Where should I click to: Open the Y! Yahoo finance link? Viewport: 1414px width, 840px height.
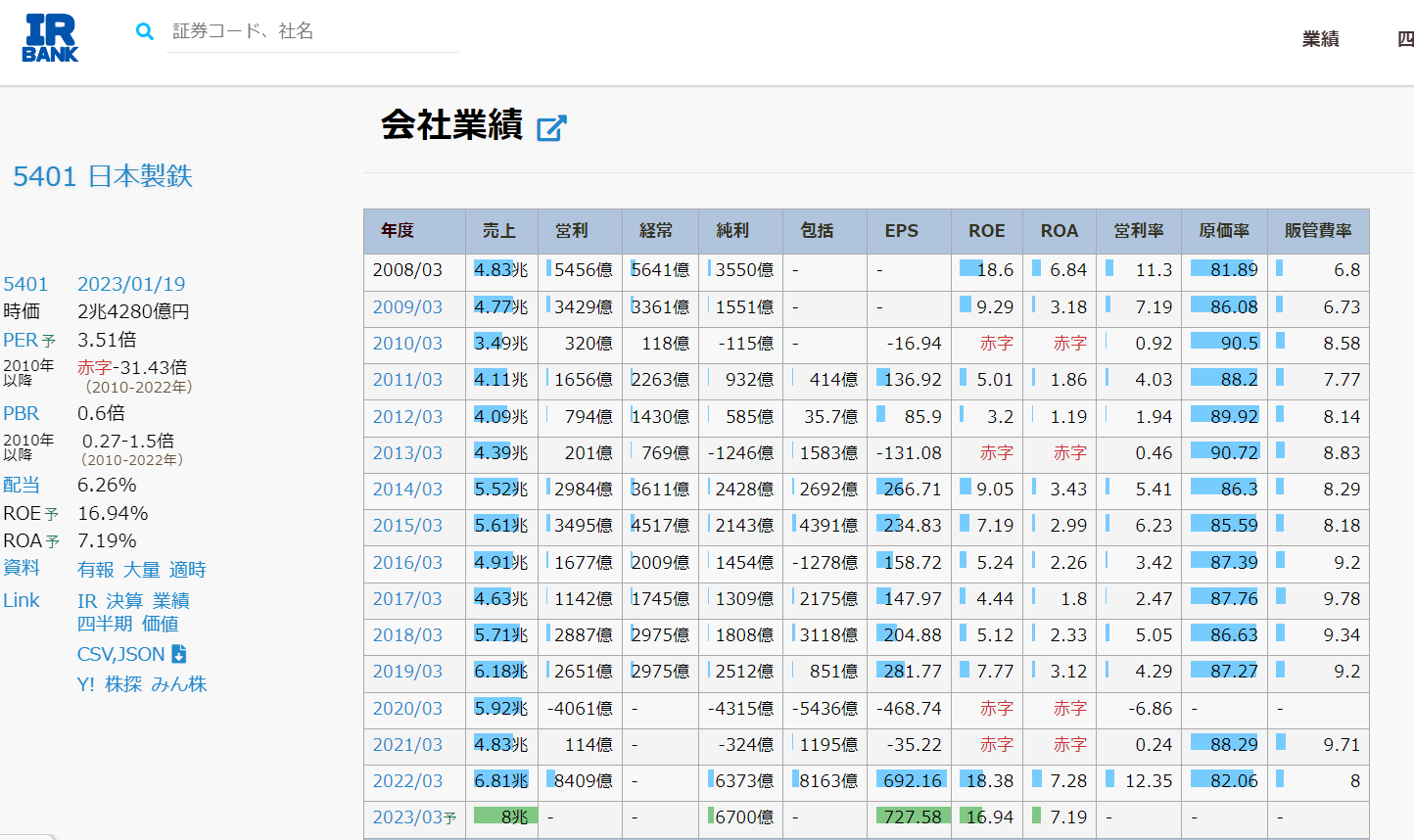click(86, 684)
